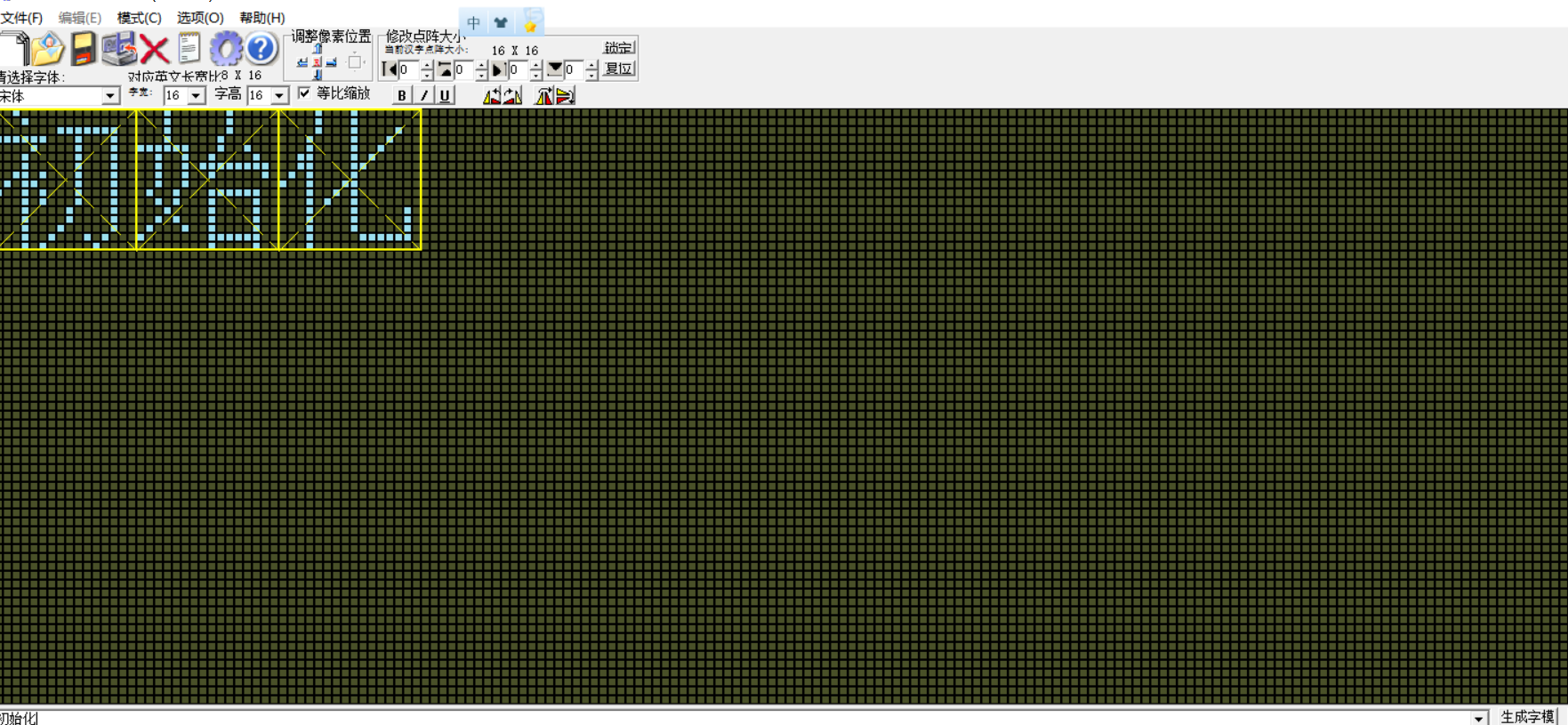Image resolution: width=1568 pixels, height=725 pixels.
Task: Click the Save floppy disk icon
Action: tap(84, 49)
